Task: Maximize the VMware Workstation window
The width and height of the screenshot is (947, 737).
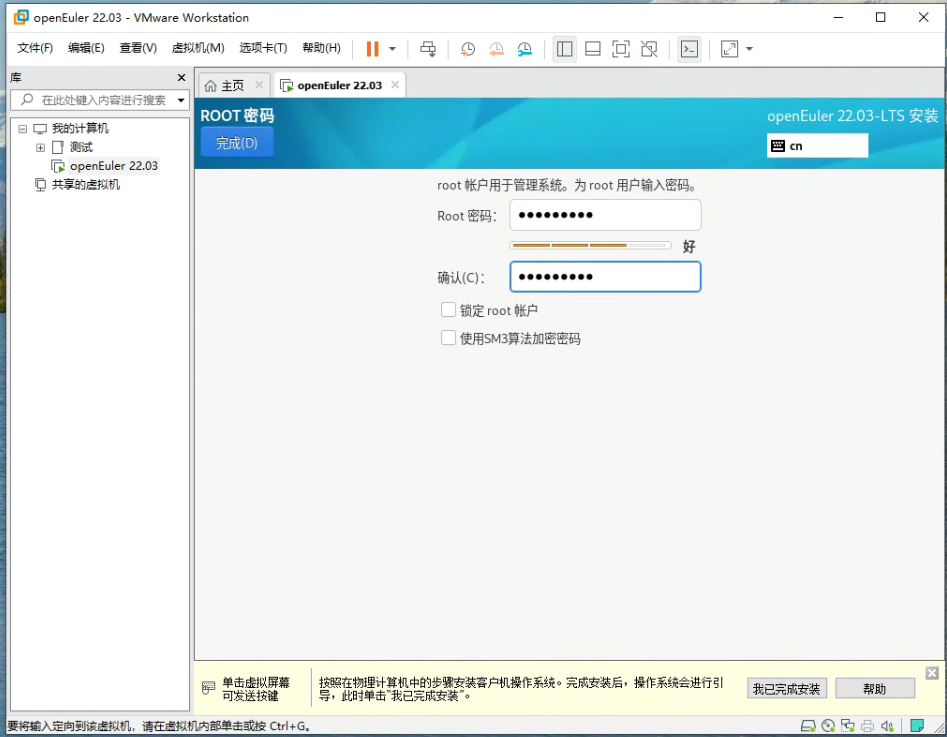Action: 881,17
